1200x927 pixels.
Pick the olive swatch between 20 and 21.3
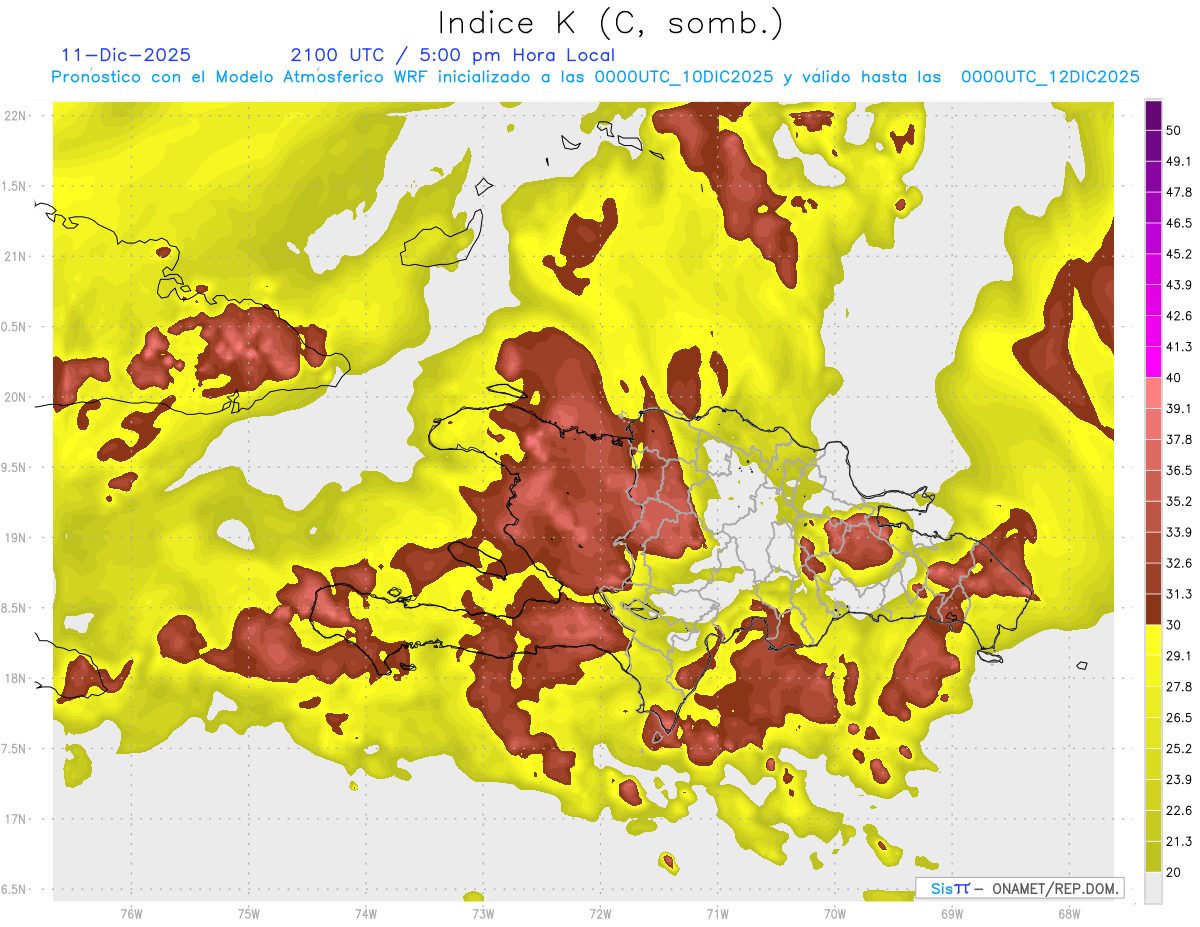coord(1153,857)
